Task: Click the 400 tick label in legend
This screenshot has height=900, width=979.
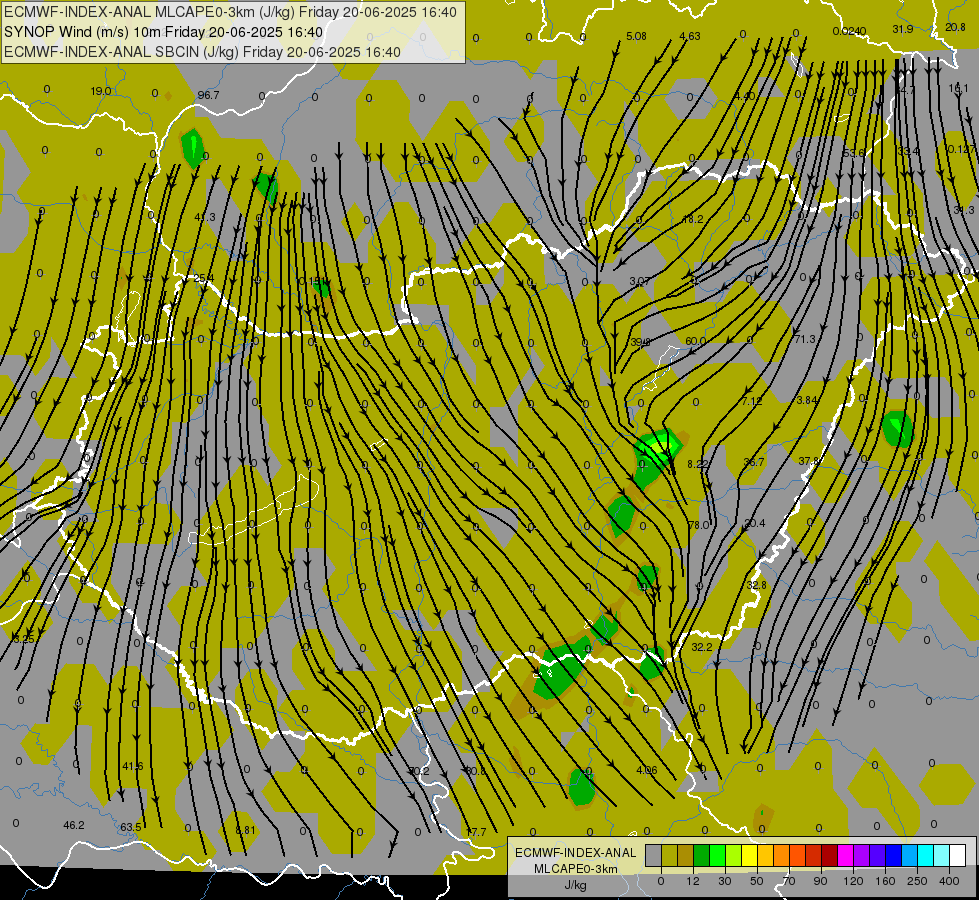Action: 949,881
